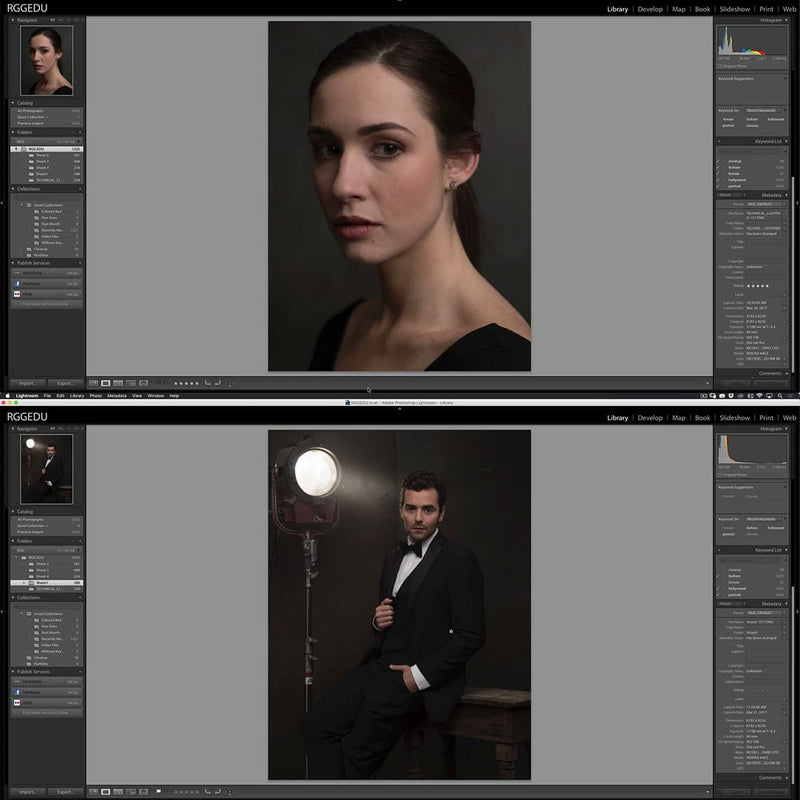Uncheck the fashion keyword checkbox
This screenshot has width=800, height=800.
716,167
